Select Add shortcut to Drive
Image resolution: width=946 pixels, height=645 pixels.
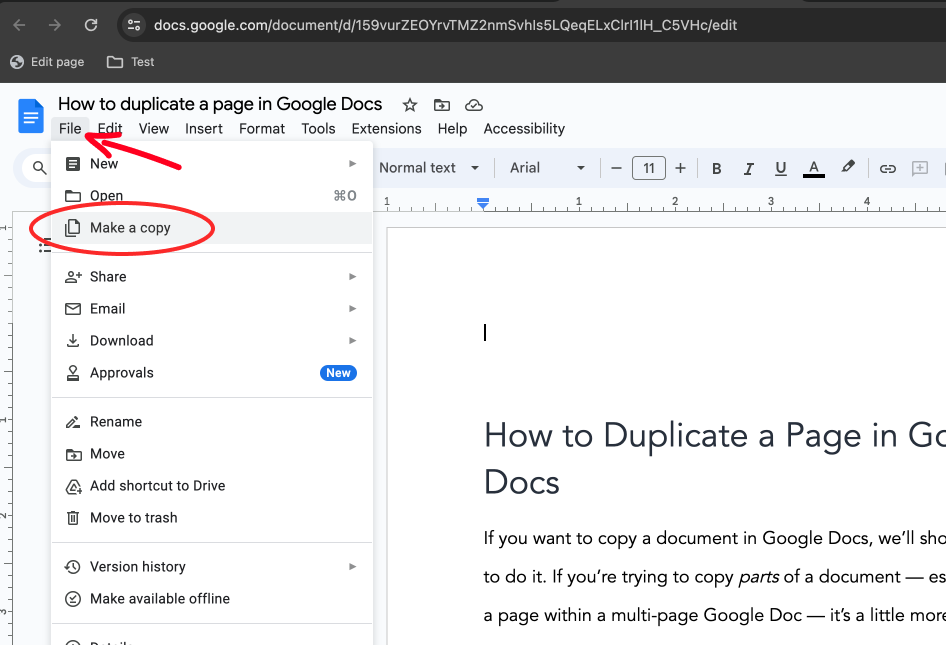click(x=212, y=485)
